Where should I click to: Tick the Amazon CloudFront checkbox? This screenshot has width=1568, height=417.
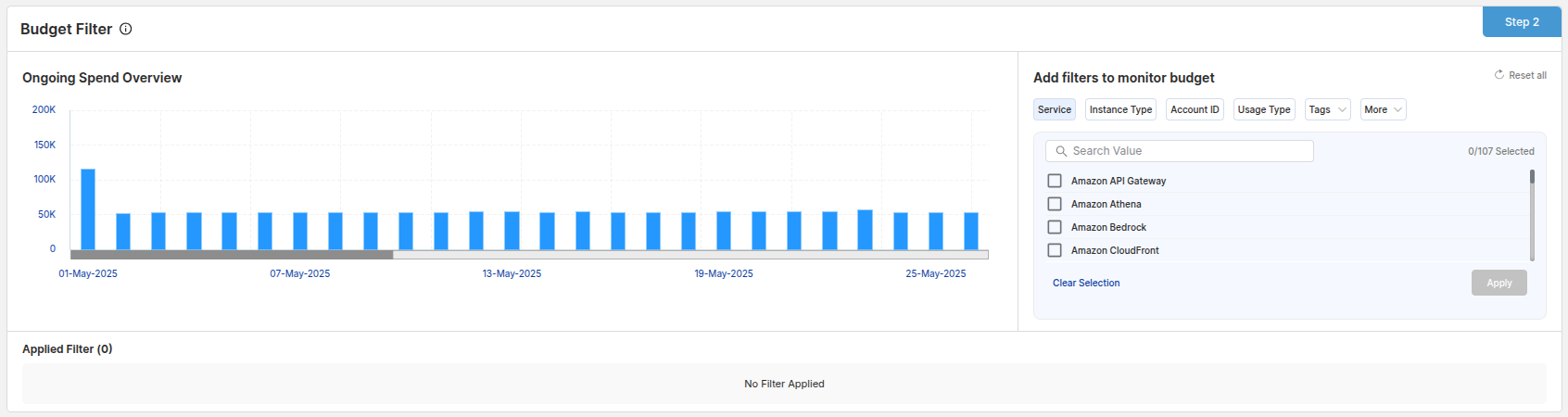point(1055,250)
